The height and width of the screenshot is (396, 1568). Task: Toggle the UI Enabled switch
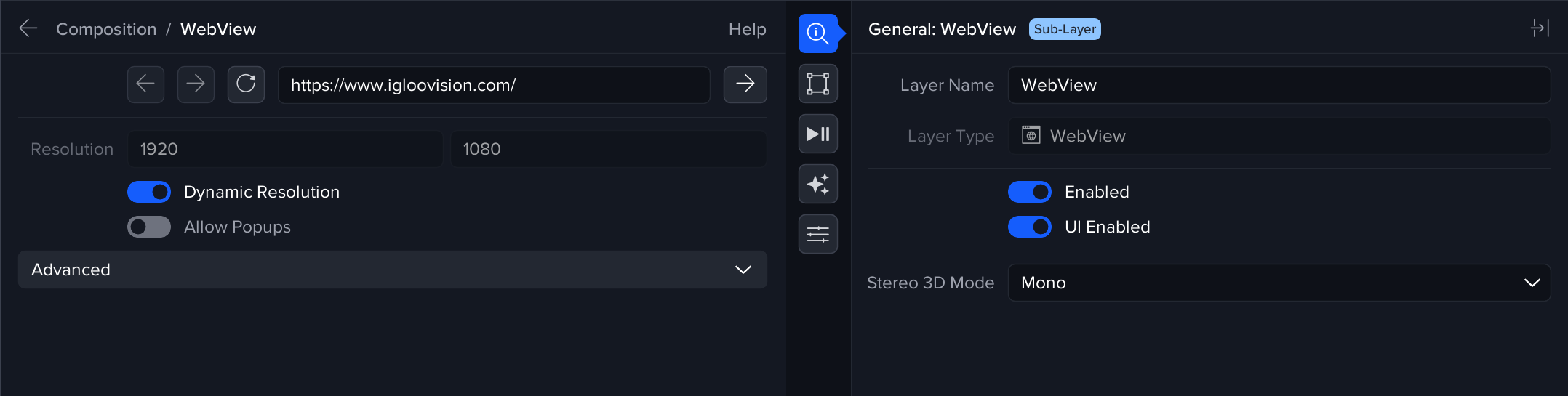(1029, 227)
